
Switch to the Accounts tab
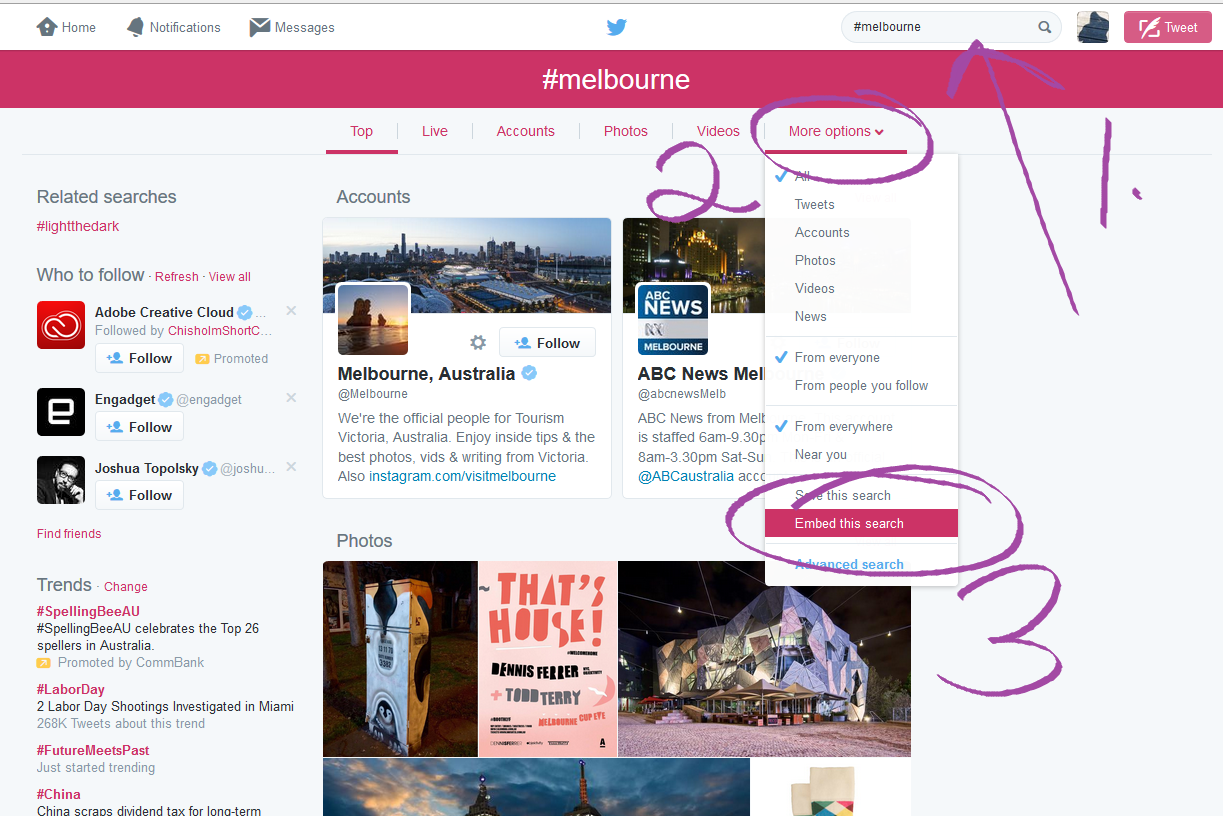pos(526,131)
